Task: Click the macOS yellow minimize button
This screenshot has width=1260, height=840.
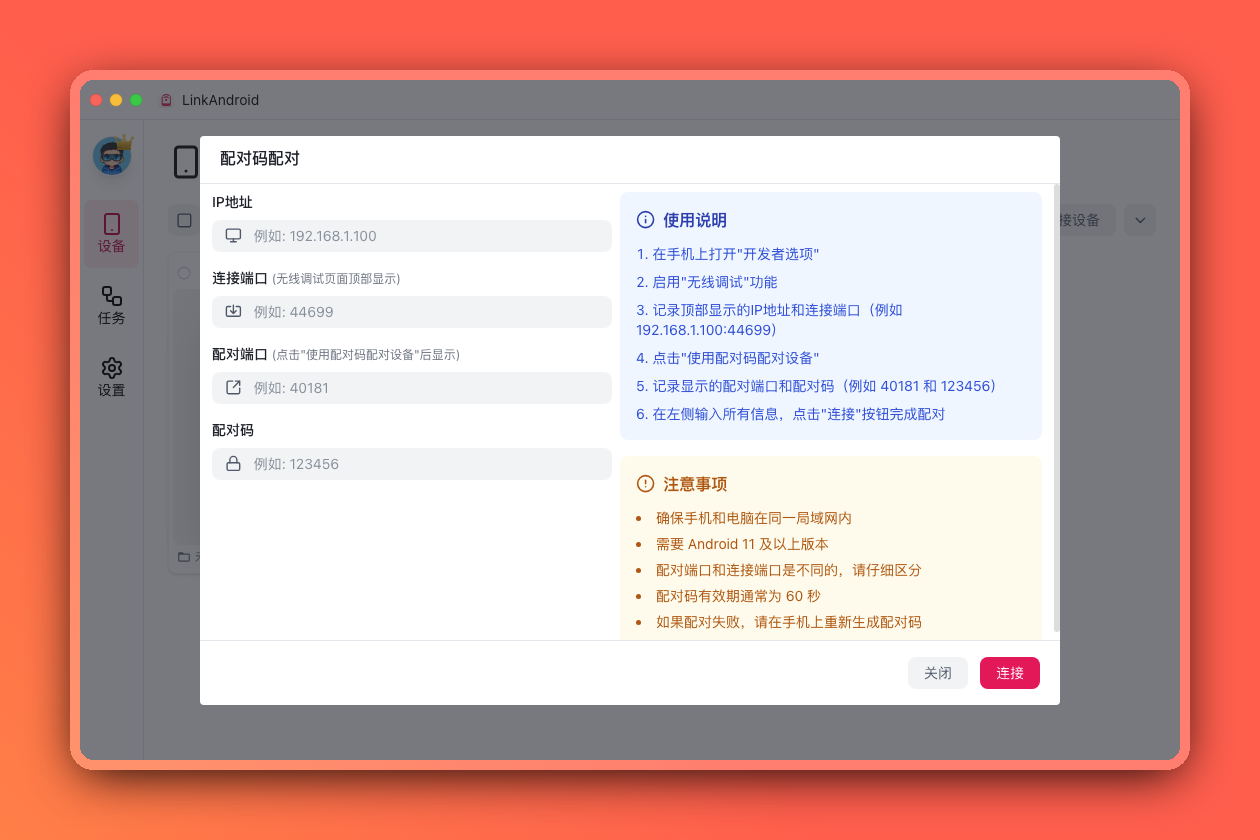Action: 116,100
